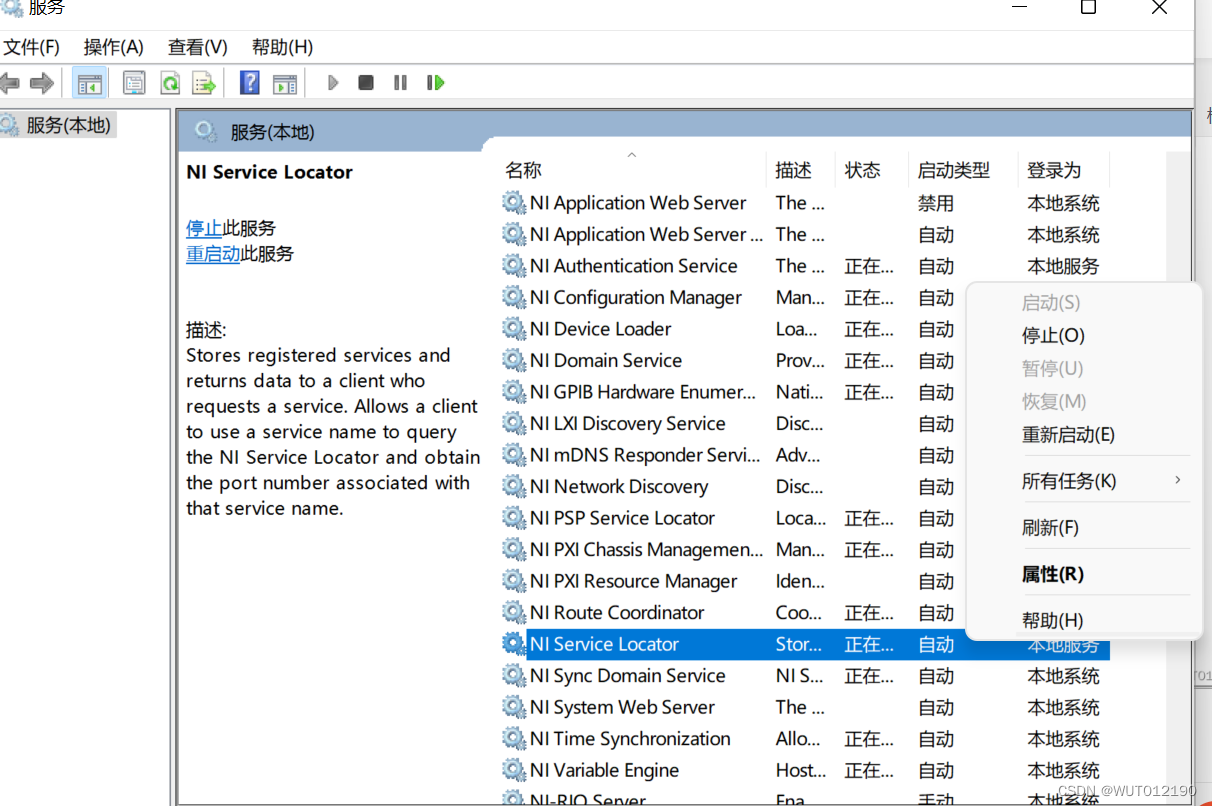Viewport: 1212px width, 806px height.
Task: Sort by the 登录为 column header
Action: 1064,170
